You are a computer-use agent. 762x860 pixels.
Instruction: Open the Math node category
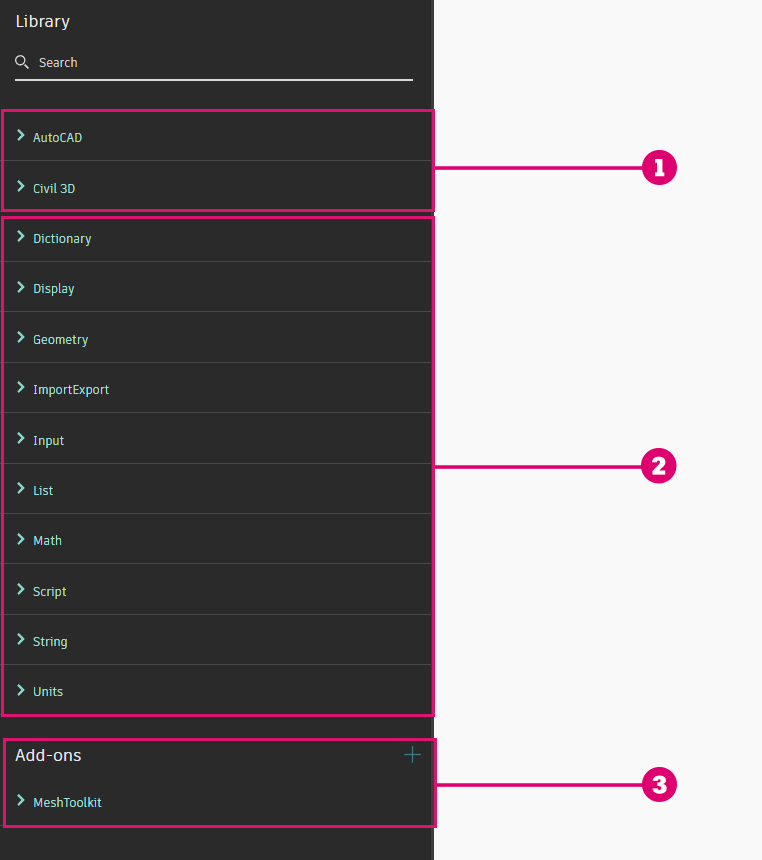(x=47, y=541)
